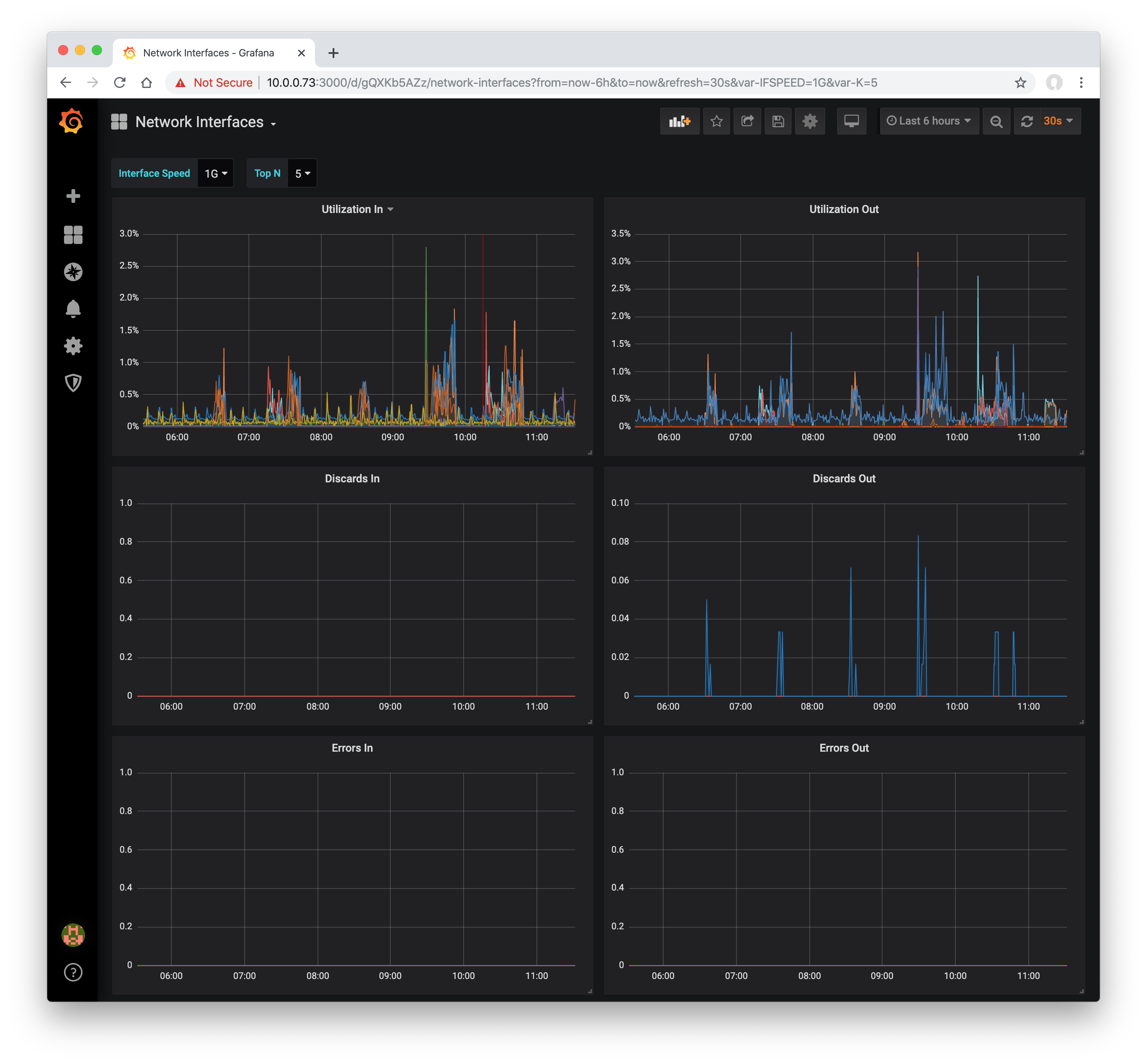The image size is (1147, 1064).
Task: Open Alerting bell icon in sidebar
Action: coord(73,309)
